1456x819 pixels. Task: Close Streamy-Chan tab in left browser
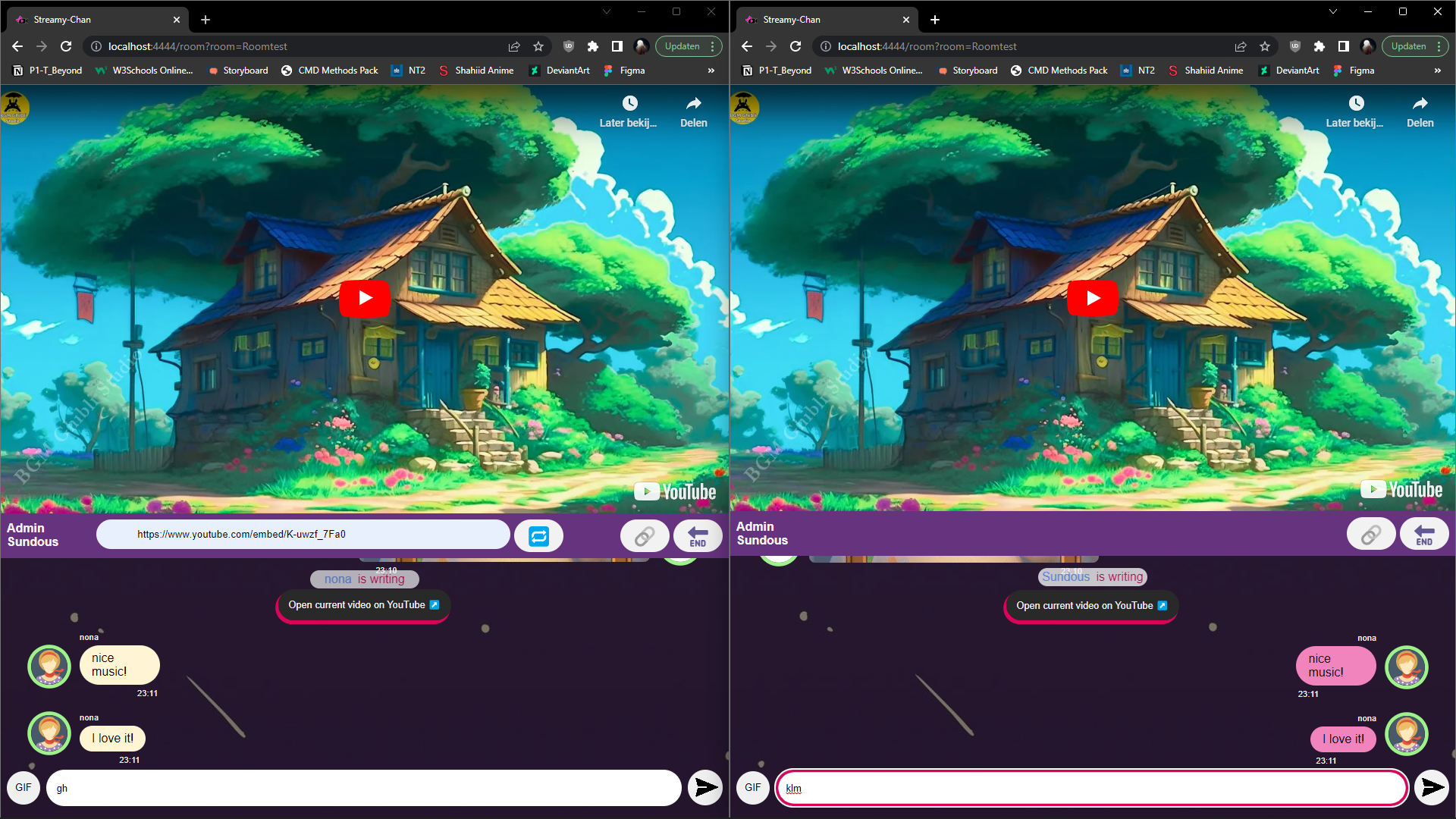pyautogui.click(x=177, y=20)
